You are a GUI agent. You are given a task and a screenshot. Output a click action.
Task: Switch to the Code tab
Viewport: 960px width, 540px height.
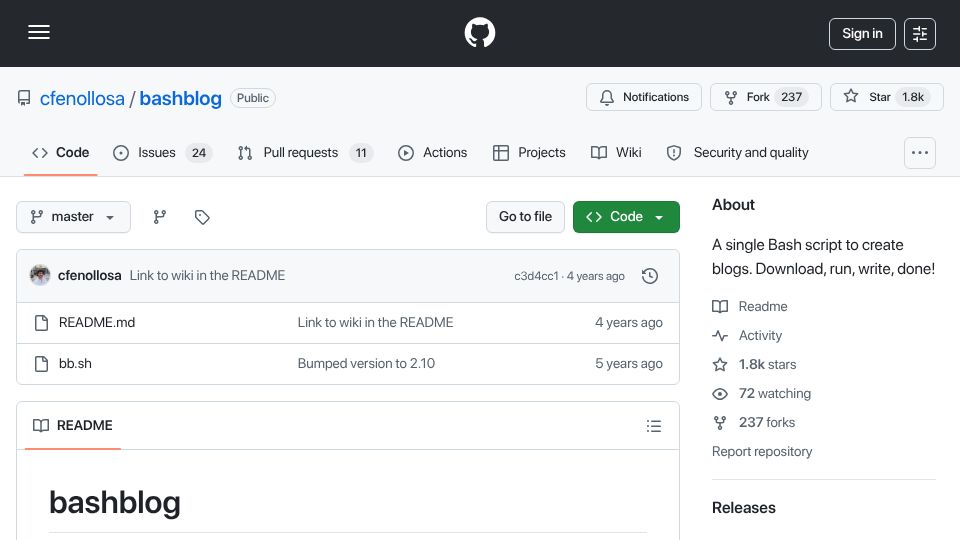coord(61,152)
